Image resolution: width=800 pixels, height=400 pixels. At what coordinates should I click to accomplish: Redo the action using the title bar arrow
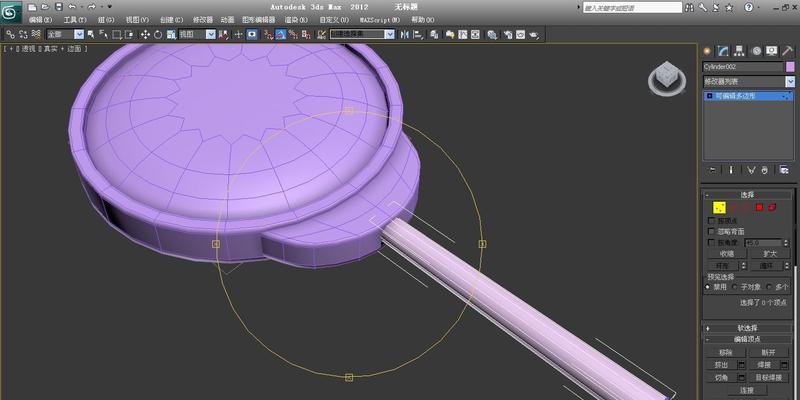[91, 7]
